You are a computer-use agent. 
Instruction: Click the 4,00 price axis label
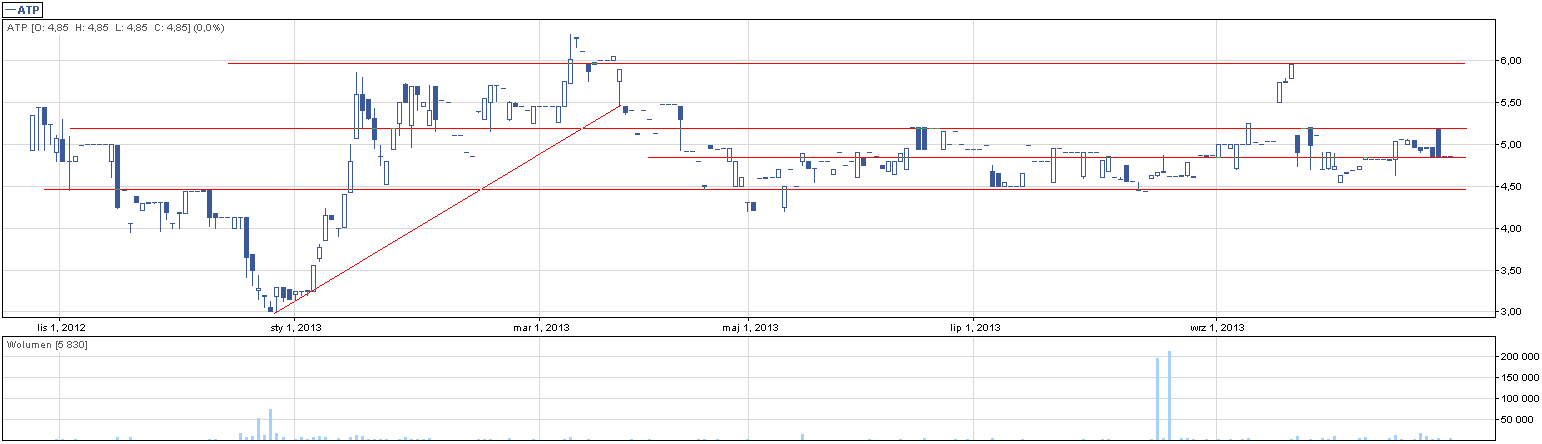tap(1511, 229)
